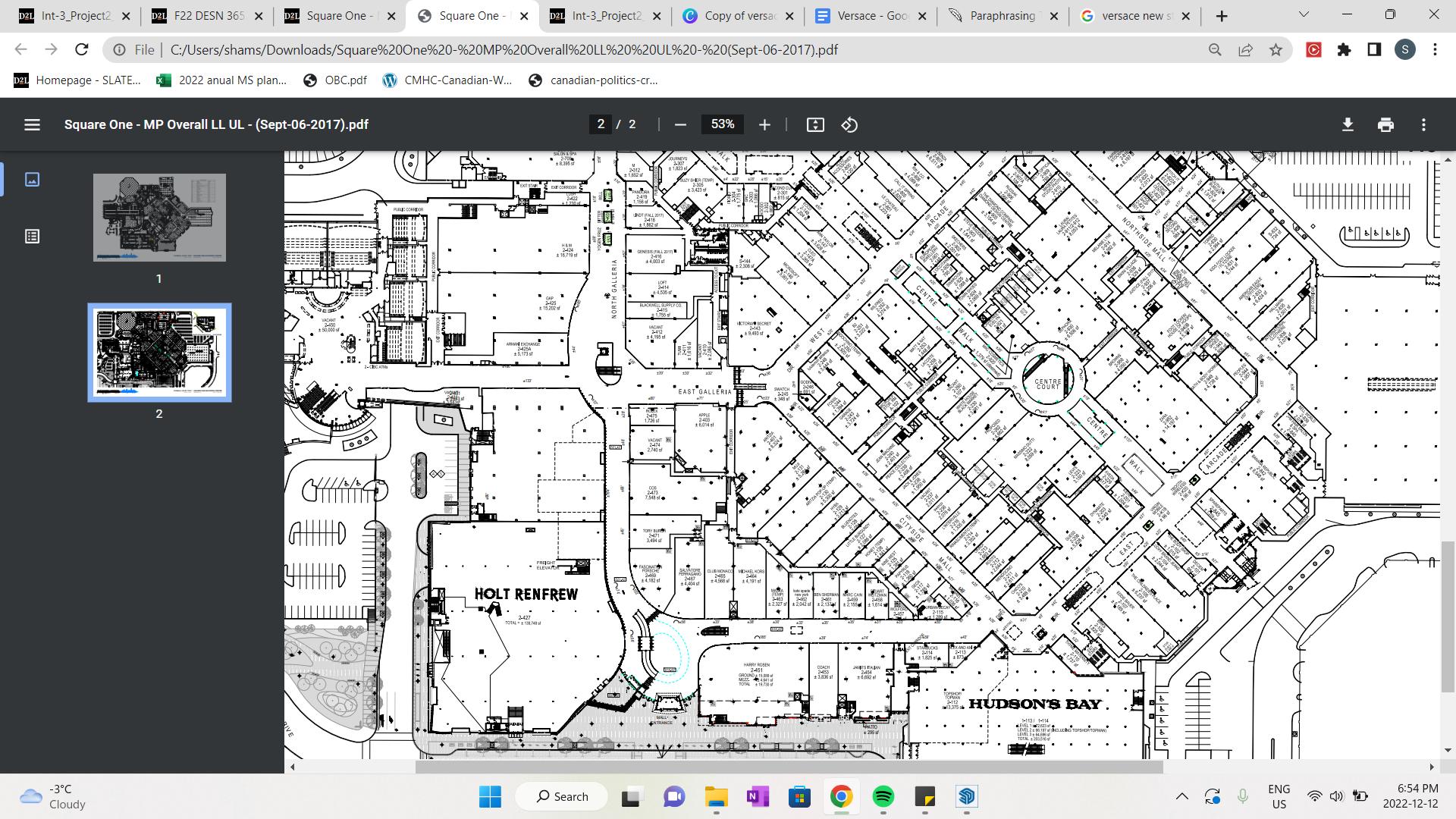
Task: Open Sticky Notes from taskbar
Action: tap(924, 797)
